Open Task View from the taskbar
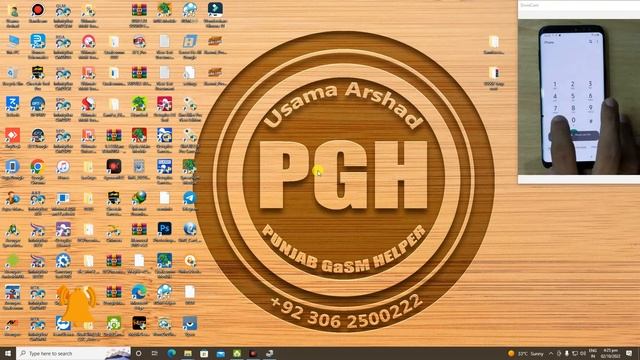 [155, 353]
